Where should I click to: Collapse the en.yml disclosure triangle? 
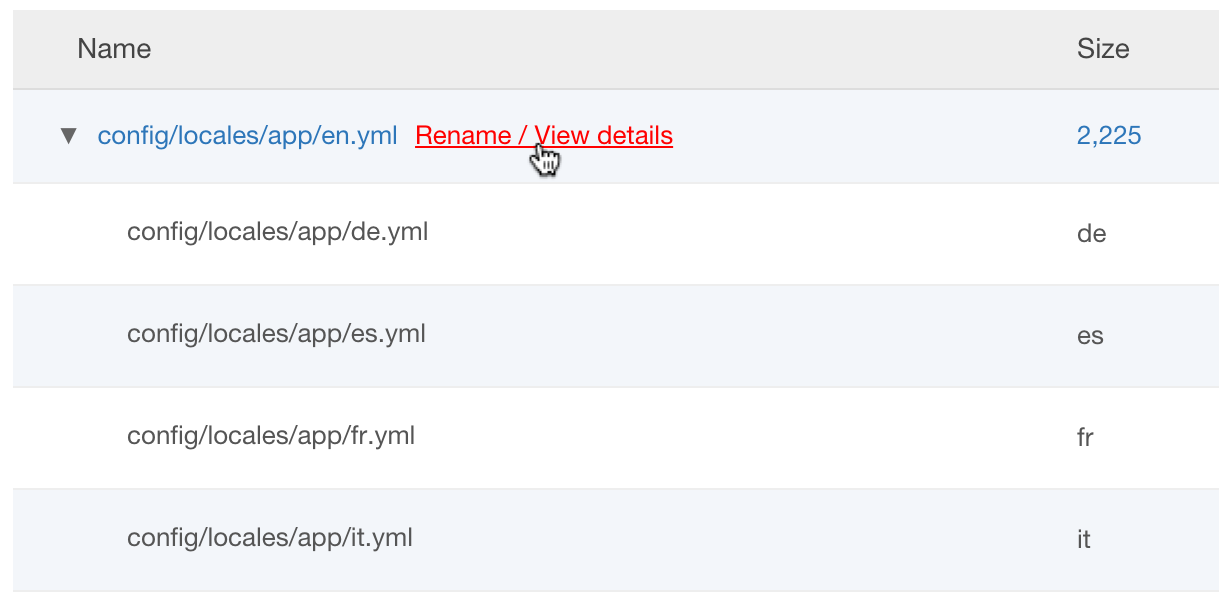pyautogui.click(x=68, y=135)
